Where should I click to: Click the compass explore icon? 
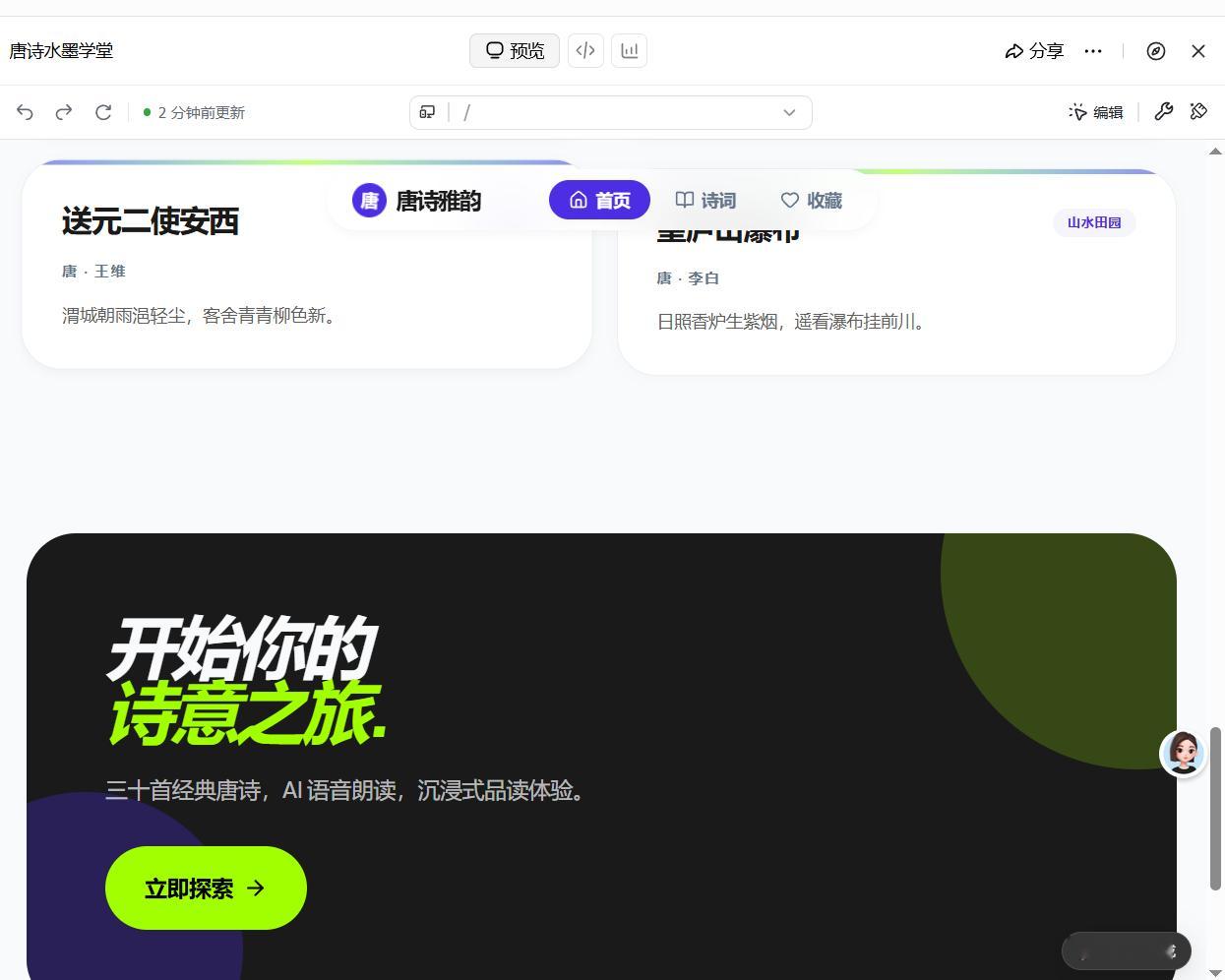[1156, 51]
